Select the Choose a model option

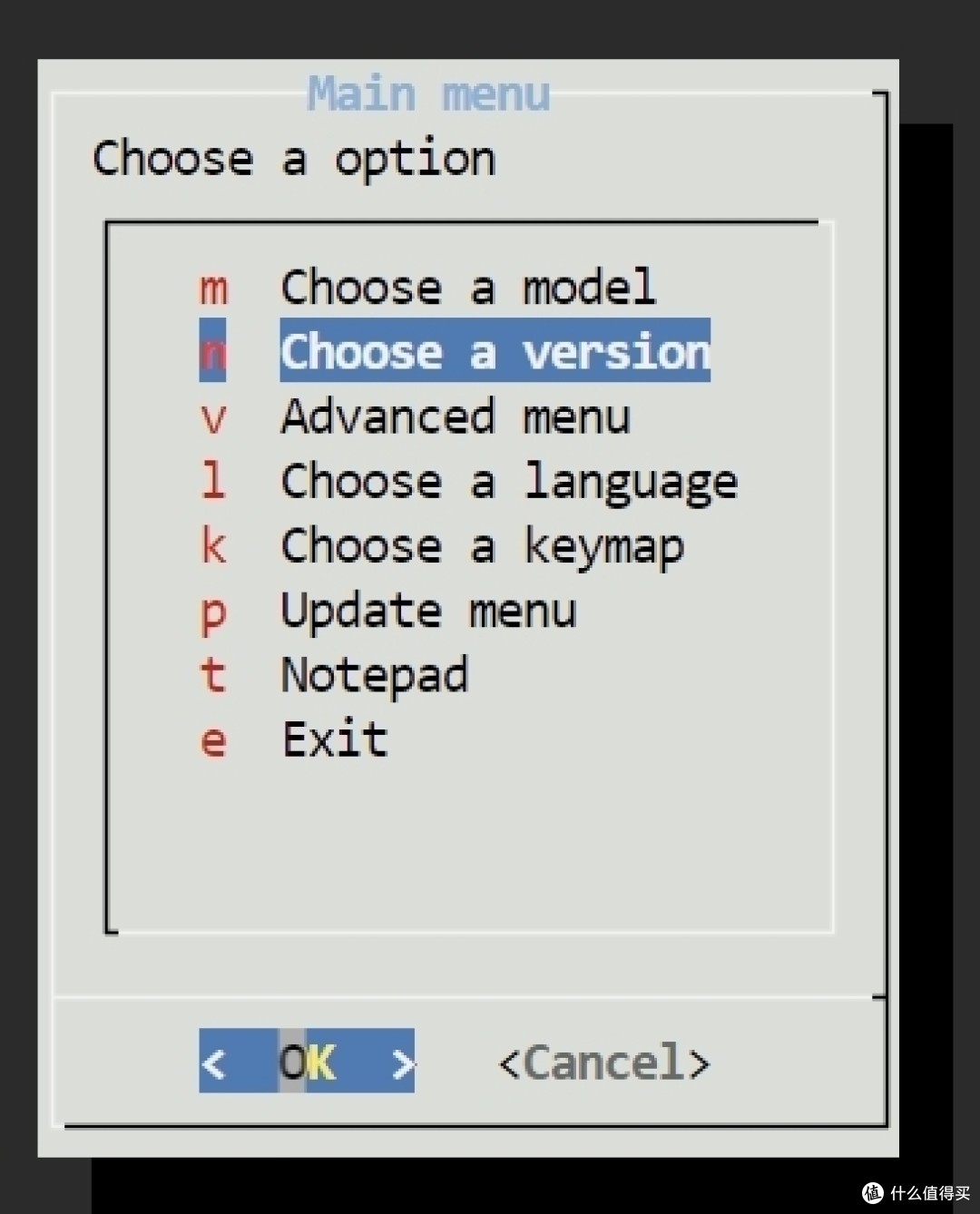pos(467,288)
